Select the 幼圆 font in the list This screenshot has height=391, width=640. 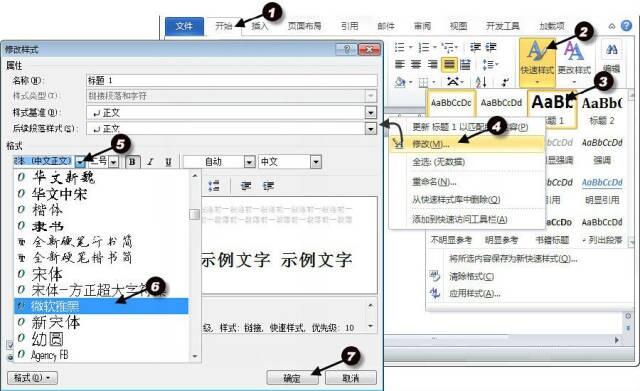[x=101, y=339]
